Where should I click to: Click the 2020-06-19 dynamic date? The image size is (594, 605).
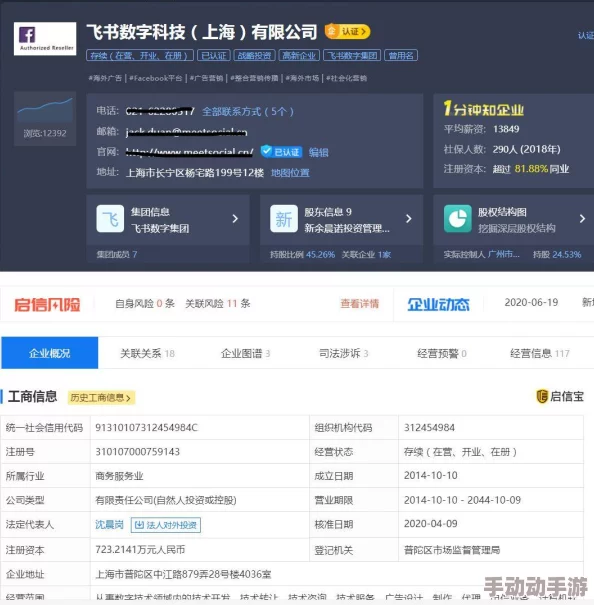(531, 302)
